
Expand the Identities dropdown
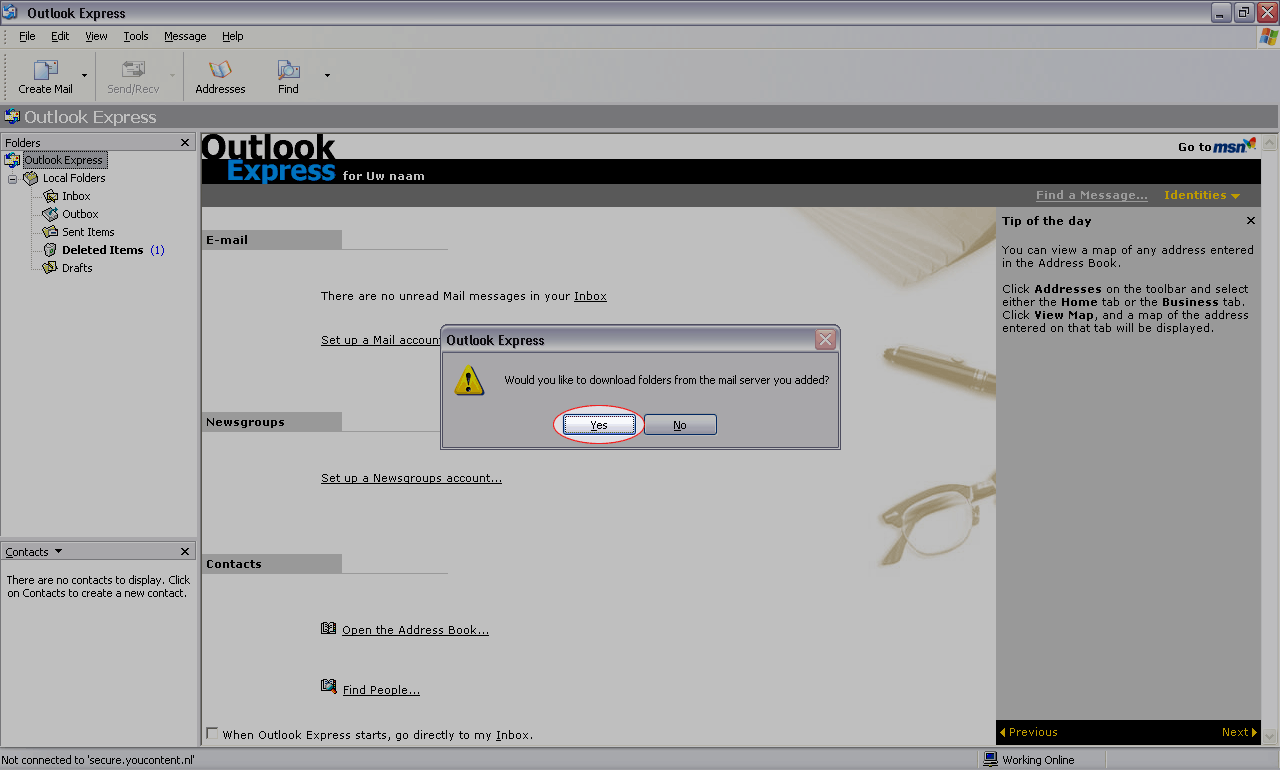click(x=1202, y=195)
